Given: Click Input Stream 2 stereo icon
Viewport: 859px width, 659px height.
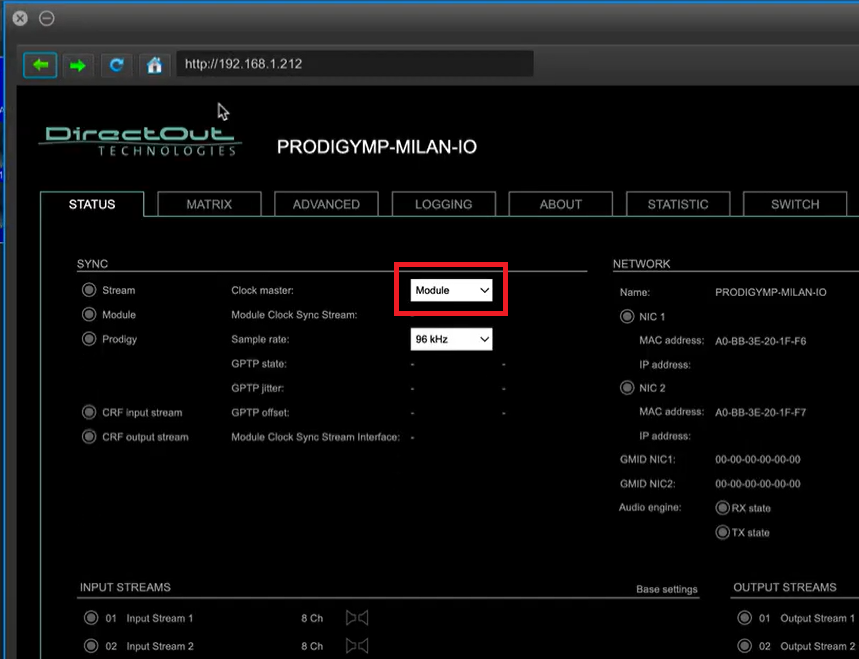Looking at the screenshot, I should [x=357, y=646].
